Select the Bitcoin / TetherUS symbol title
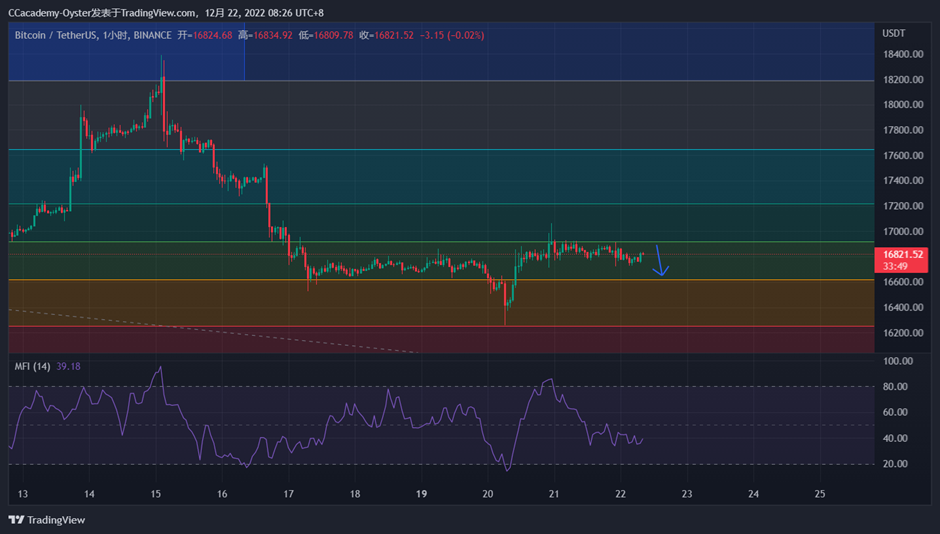The height and width of the screenshot is (534, 940). [55, 35]
